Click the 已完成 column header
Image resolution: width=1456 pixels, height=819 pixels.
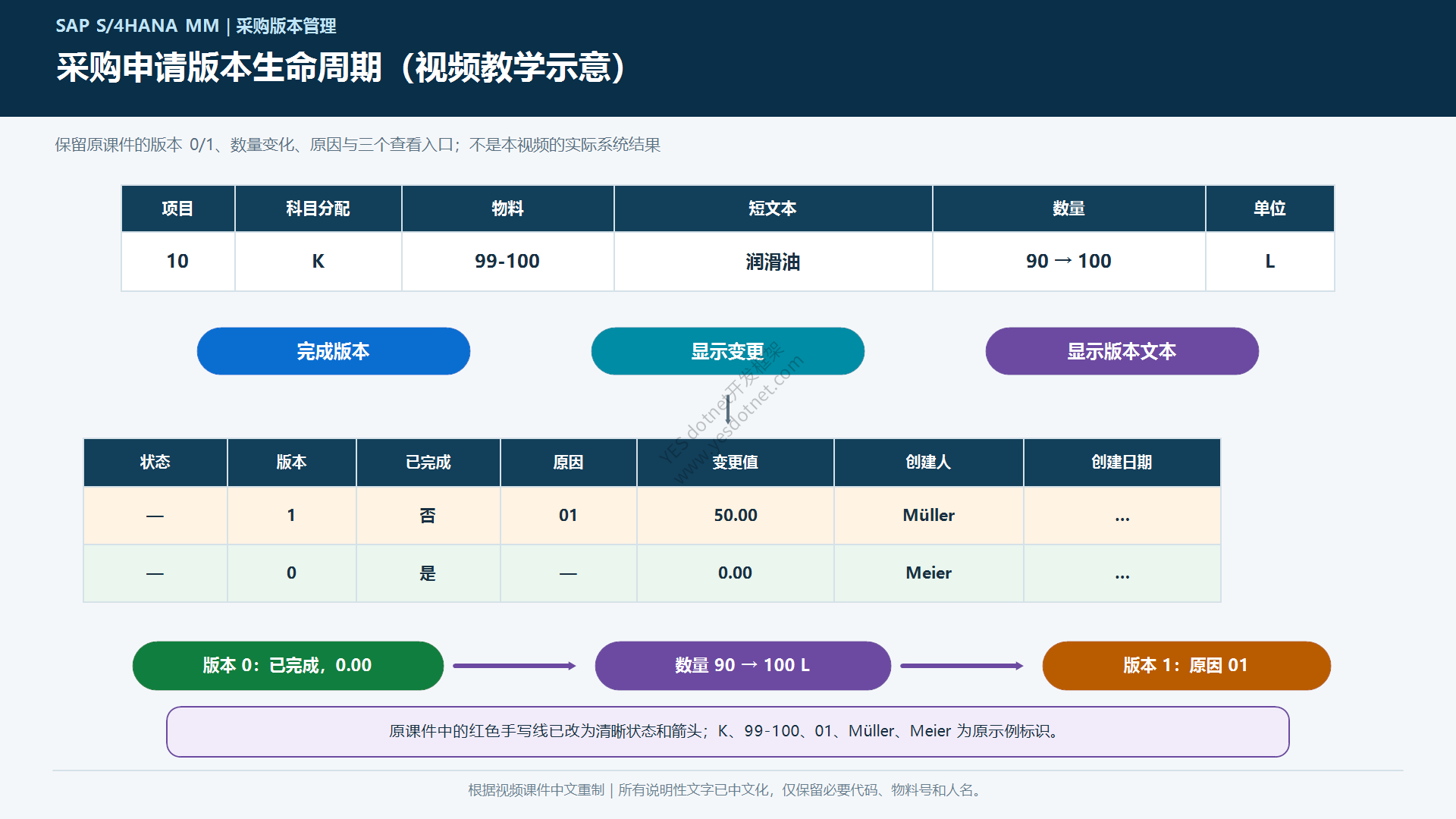(x=428, y=463)
